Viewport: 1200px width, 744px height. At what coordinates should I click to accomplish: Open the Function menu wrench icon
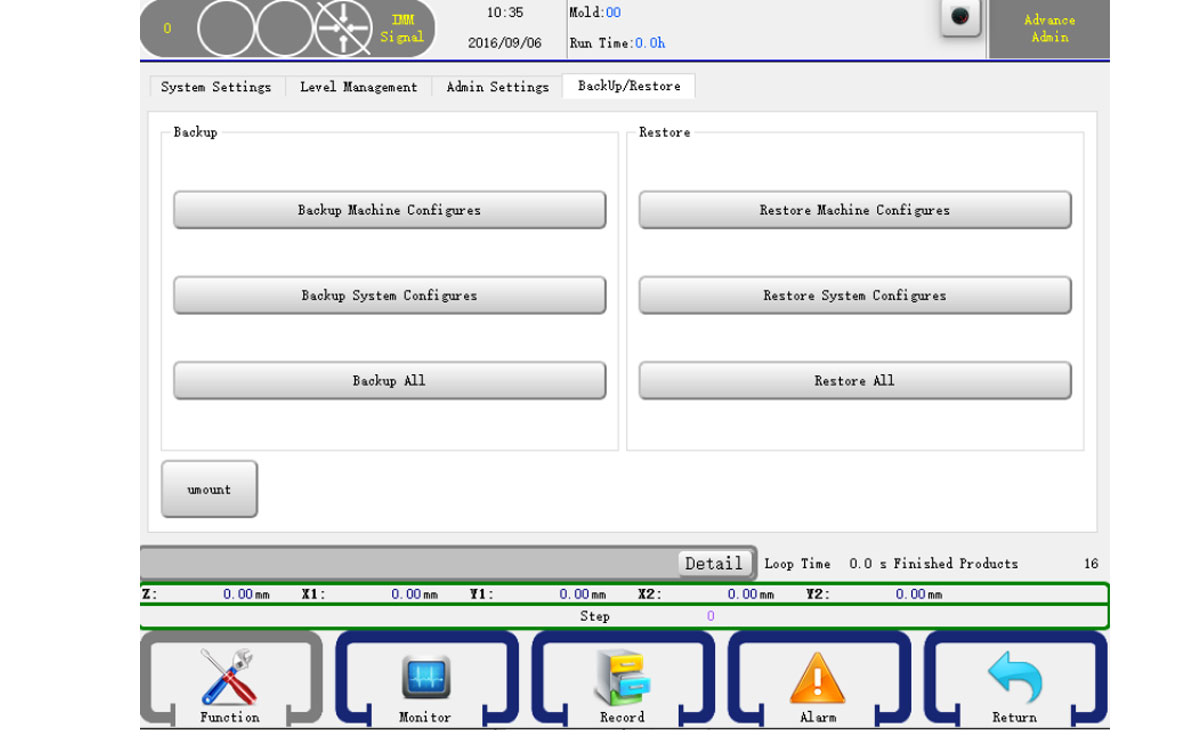click(x=228, y=677)
